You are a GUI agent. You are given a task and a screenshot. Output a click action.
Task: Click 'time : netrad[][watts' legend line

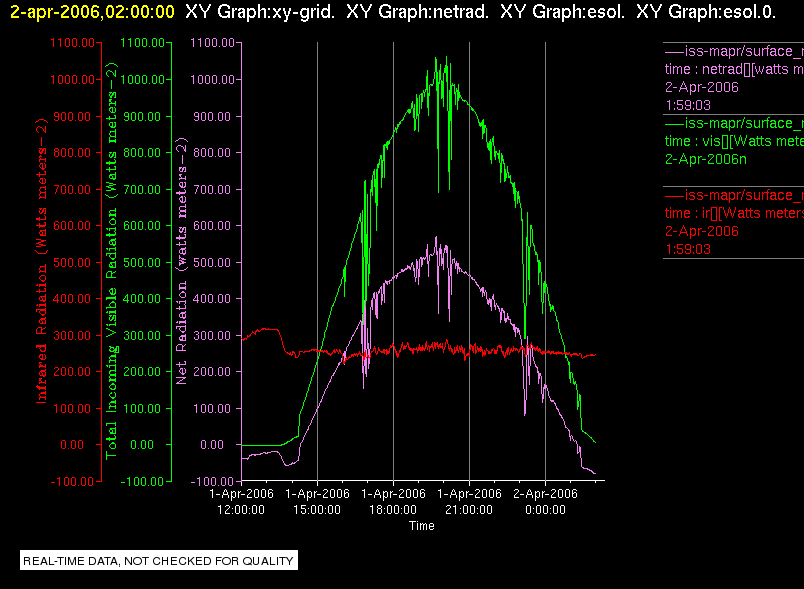(734, 69)
